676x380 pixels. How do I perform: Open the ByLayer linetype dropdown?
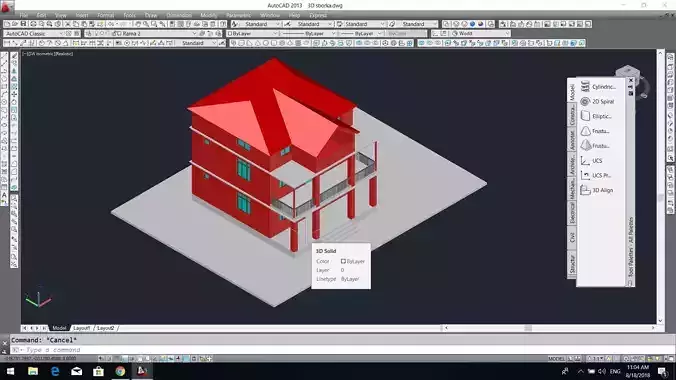[x=309, y=33]
